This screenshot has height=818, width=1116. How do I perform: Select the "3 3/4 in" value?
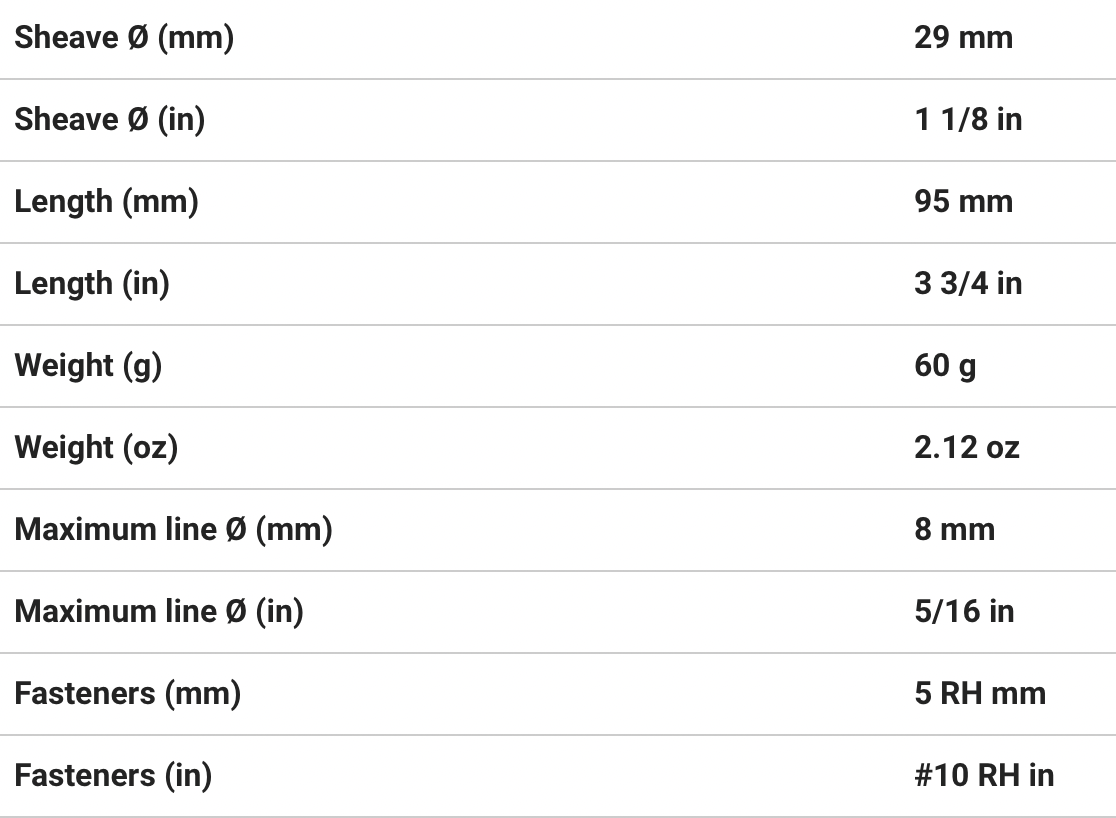pos(968,284)
